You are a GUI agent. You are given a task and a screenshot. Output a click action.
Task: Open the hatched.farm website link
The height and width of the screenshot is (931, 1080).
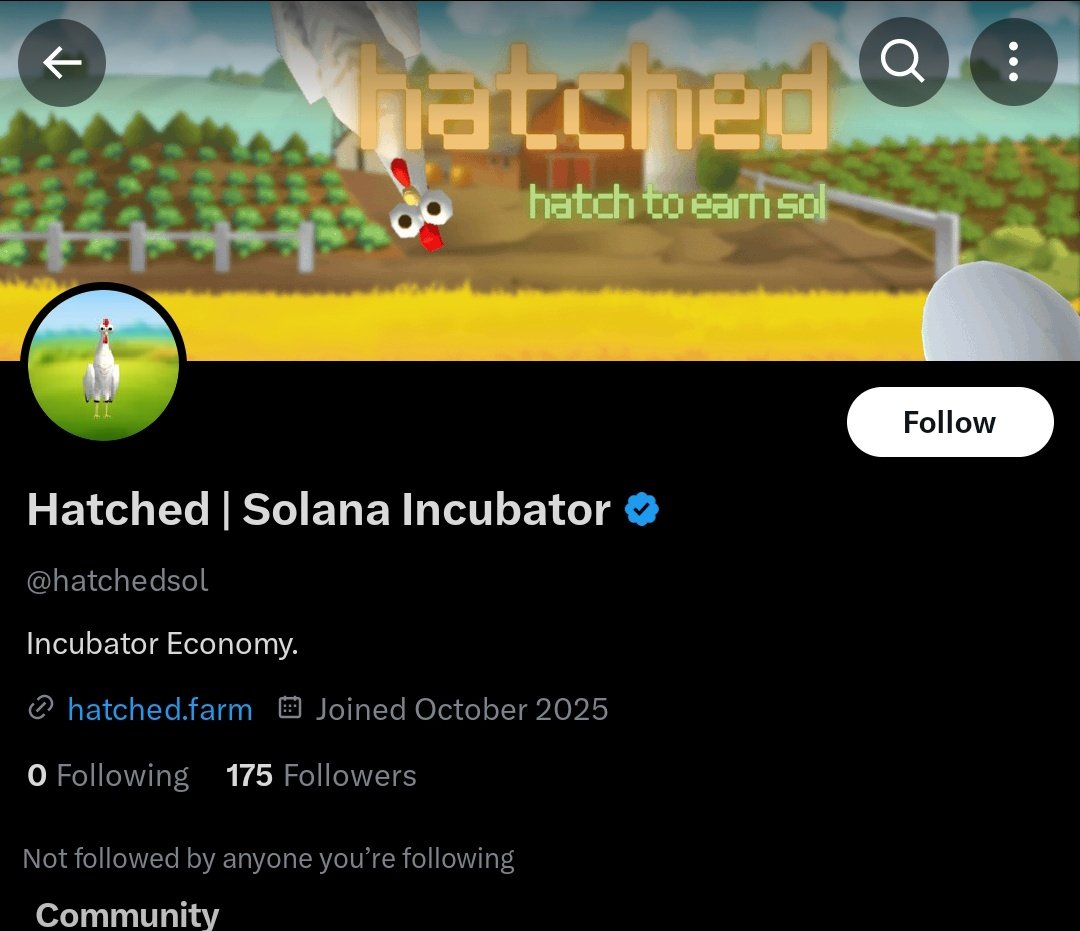160,709
